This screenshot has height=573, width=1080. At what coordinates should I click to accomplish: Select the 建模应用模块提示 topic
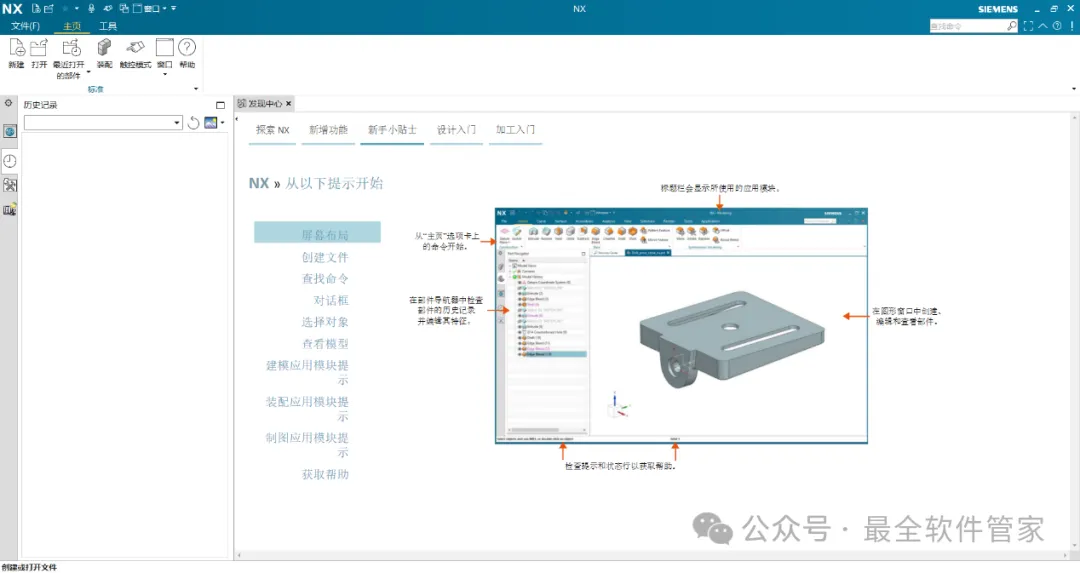[307, 373]
